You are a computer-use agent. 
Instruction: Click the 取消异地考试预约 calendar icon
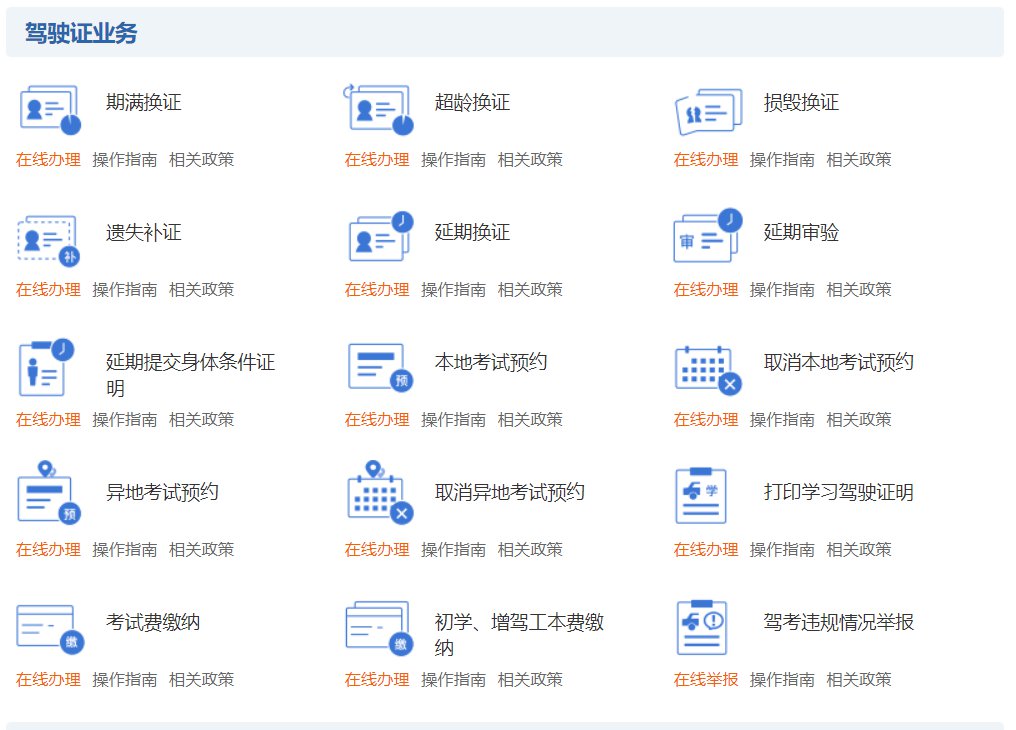[x=380, y=492]
